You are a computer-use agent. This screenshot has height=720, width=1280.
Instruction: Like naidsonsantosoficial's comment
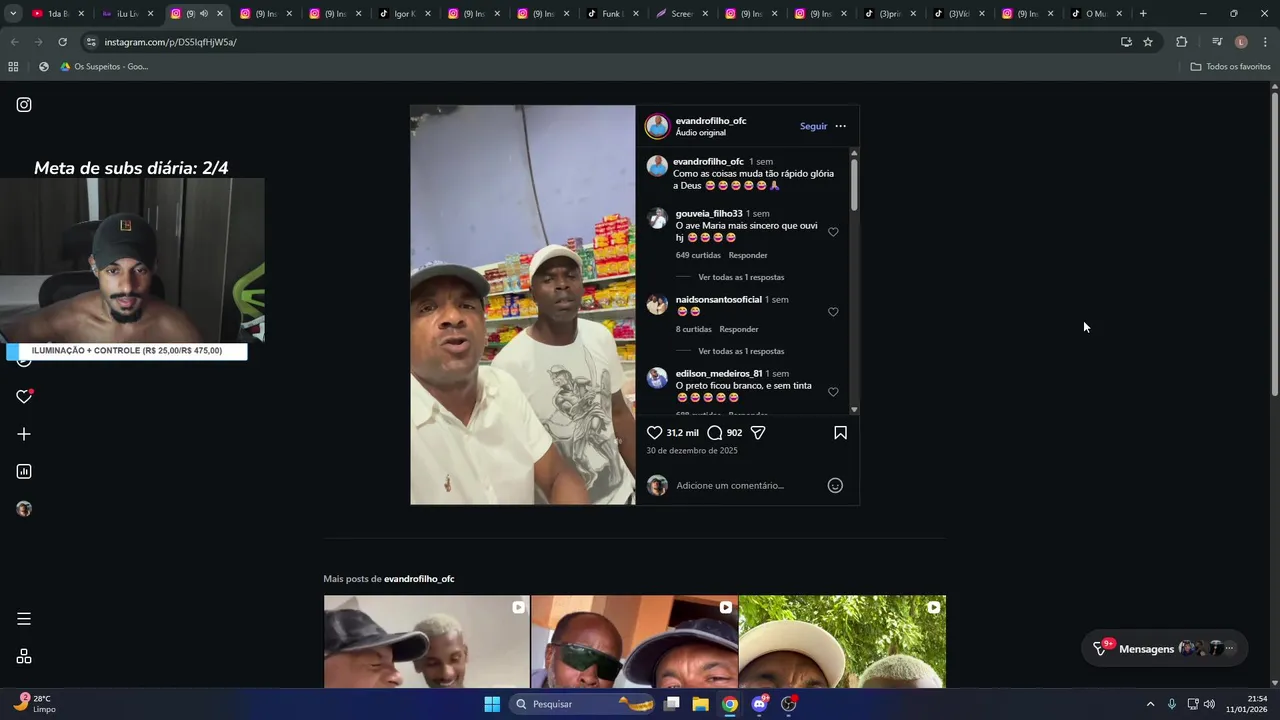click(x=833, y=312)
